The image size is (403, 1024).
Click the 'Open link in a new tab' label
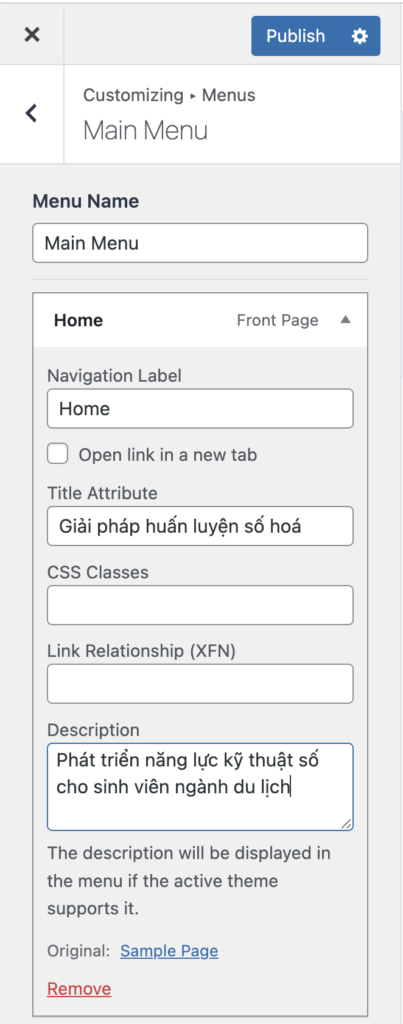(168, 455)
